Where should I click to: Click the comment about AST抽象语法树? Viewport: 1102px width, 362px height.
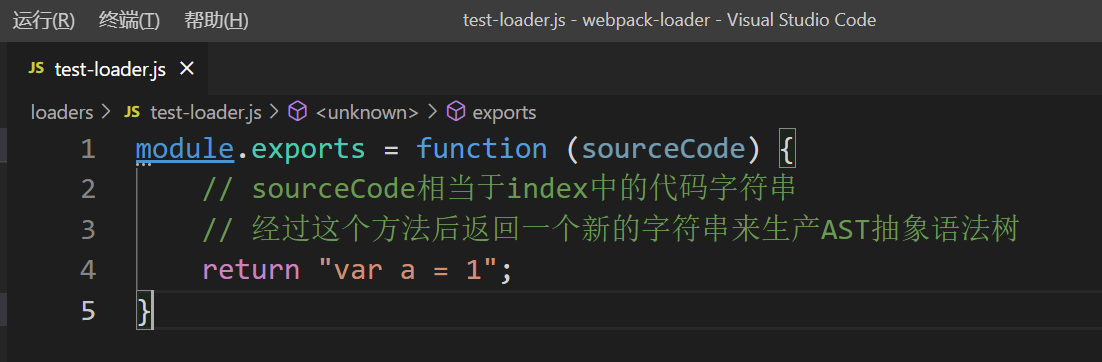pos(610,230)
